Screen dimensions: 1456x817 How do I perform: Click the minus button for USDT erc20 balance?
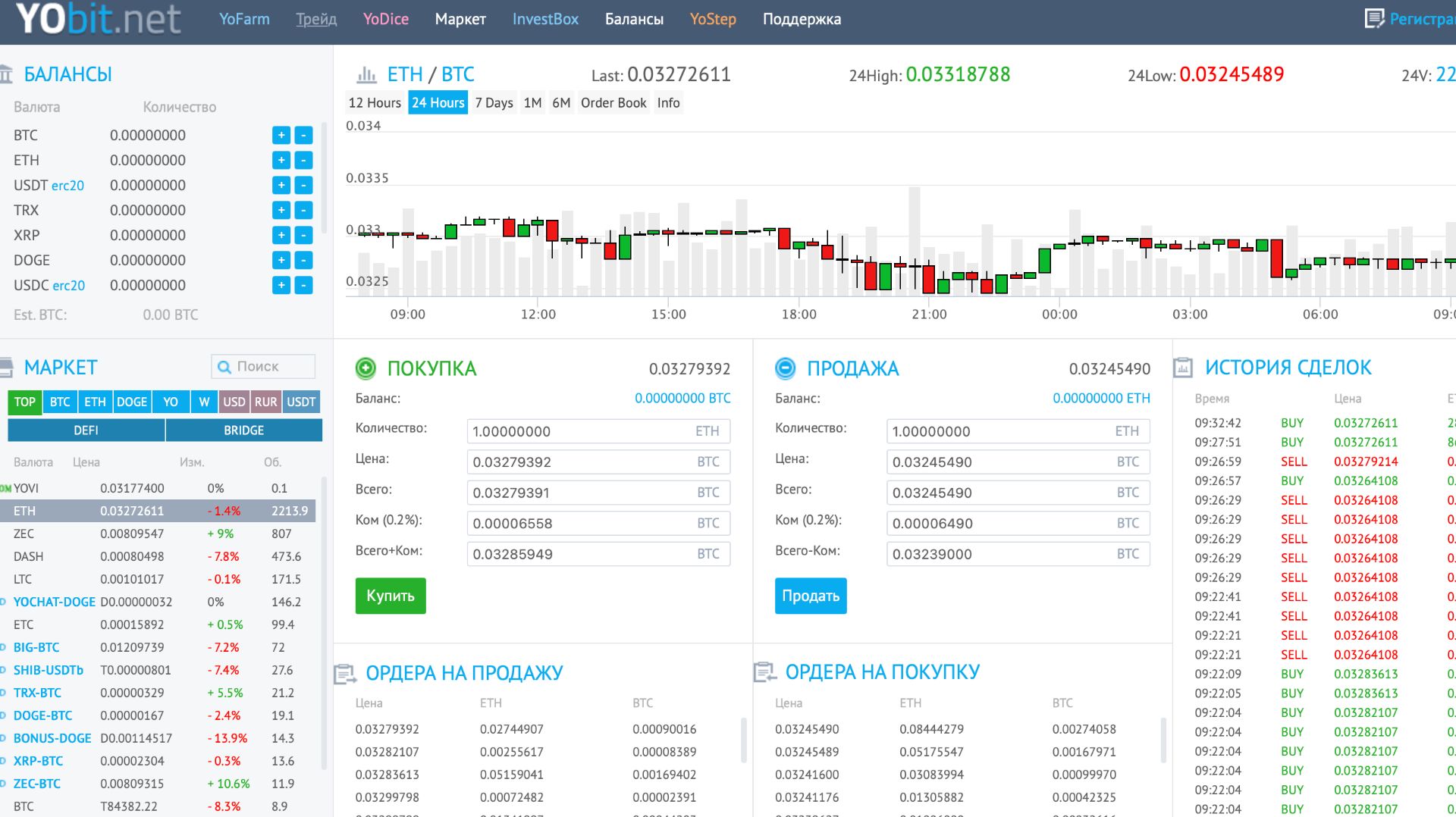point(303,185)
